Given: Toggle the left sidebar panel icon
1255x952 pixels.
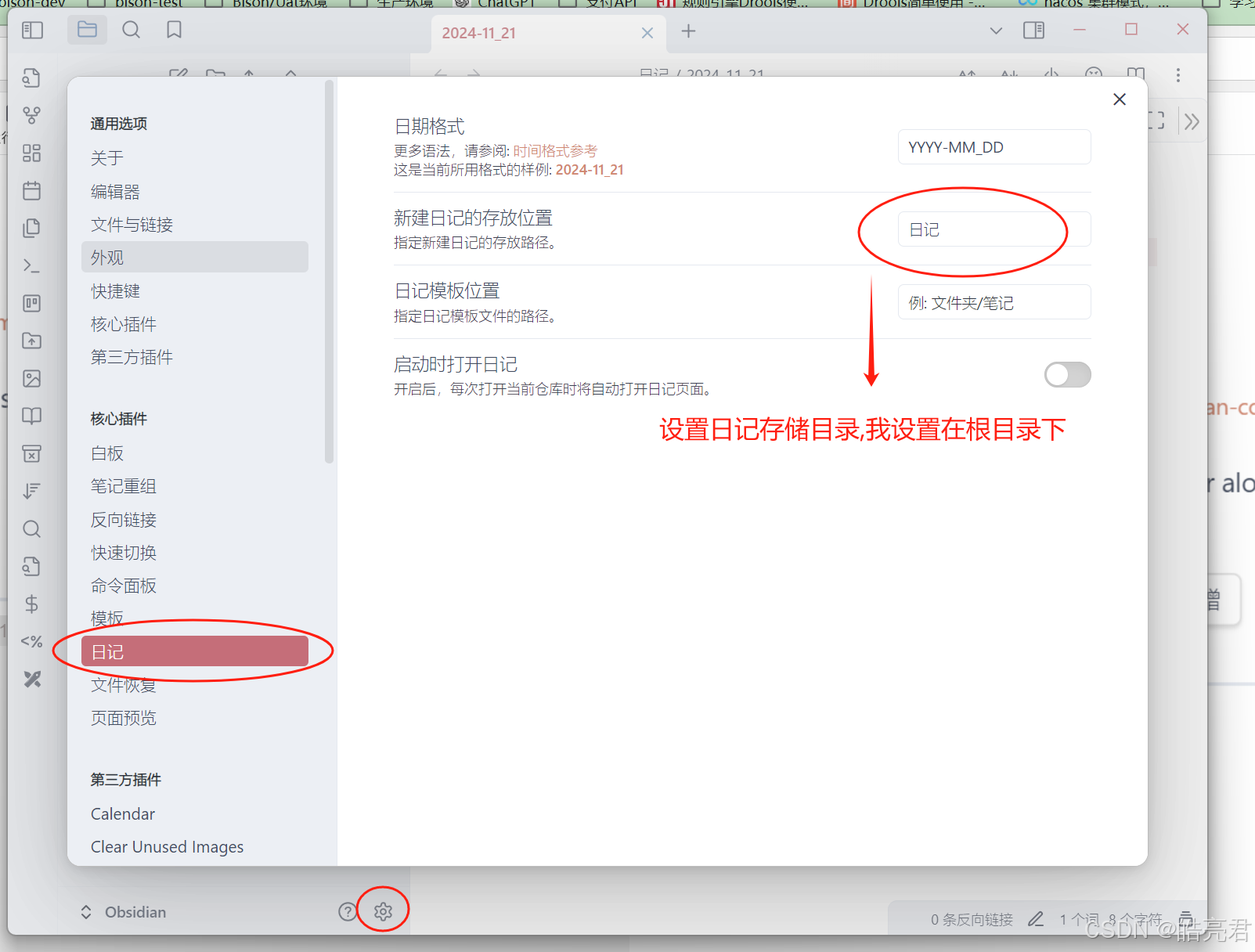Looking at the screenshot, I should point(32,31).
